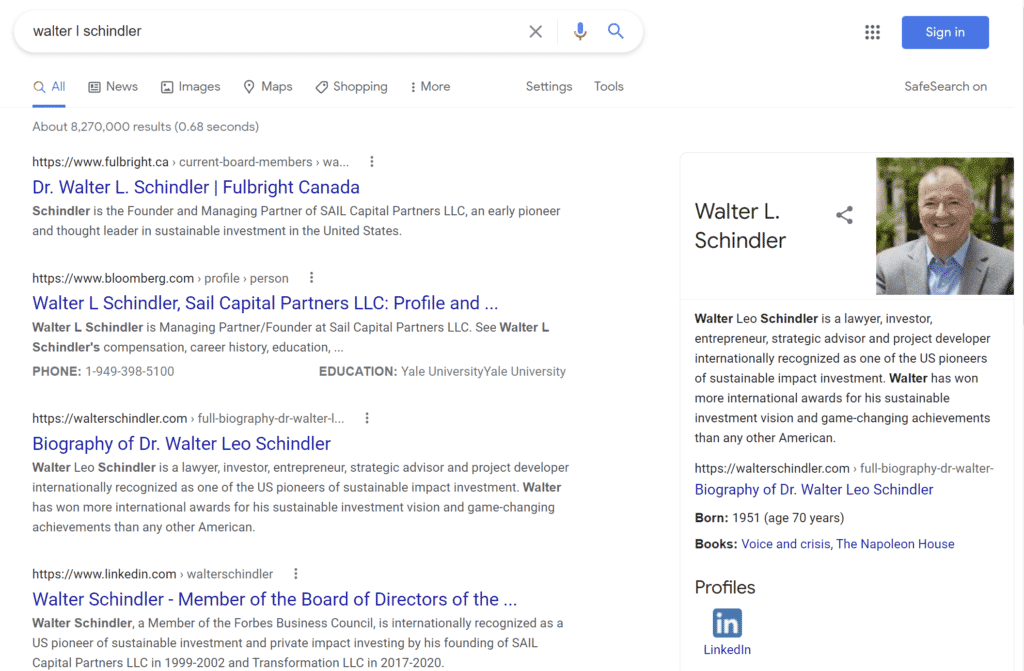Click the bloomberg.com URL breadcrumb

tap(160, 278)
